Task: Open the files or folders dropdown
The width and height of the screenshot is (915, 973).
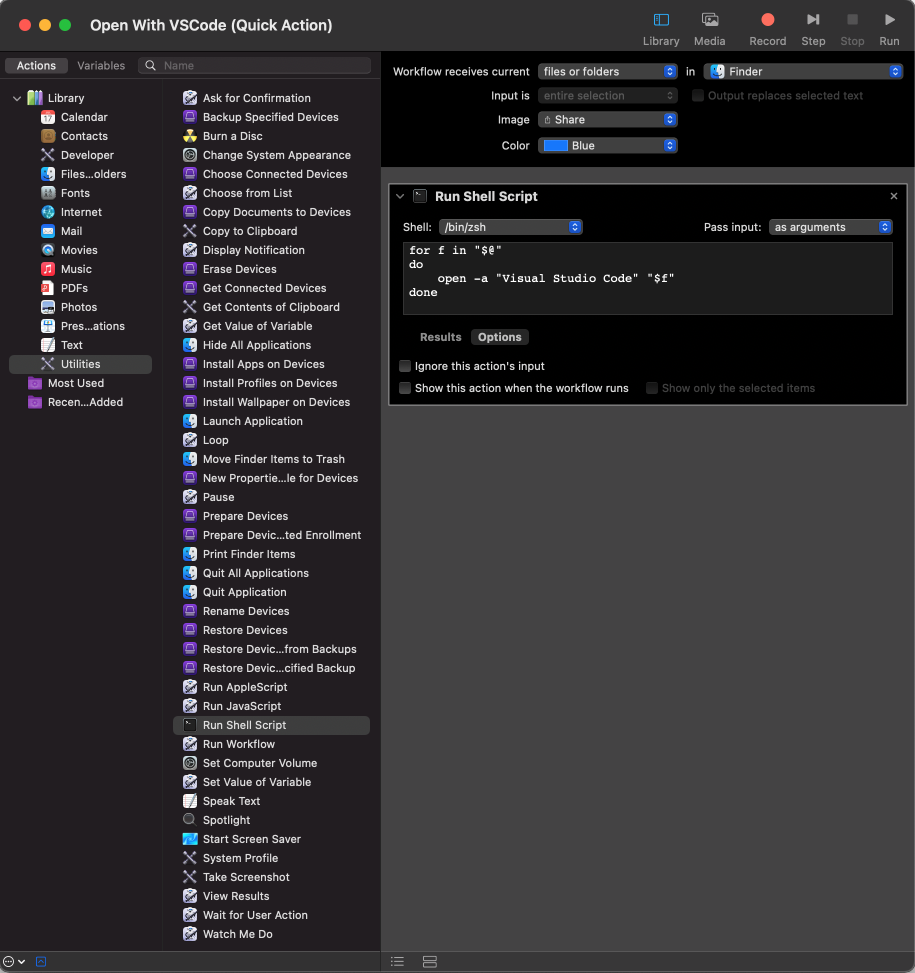Action: point(607,71)
